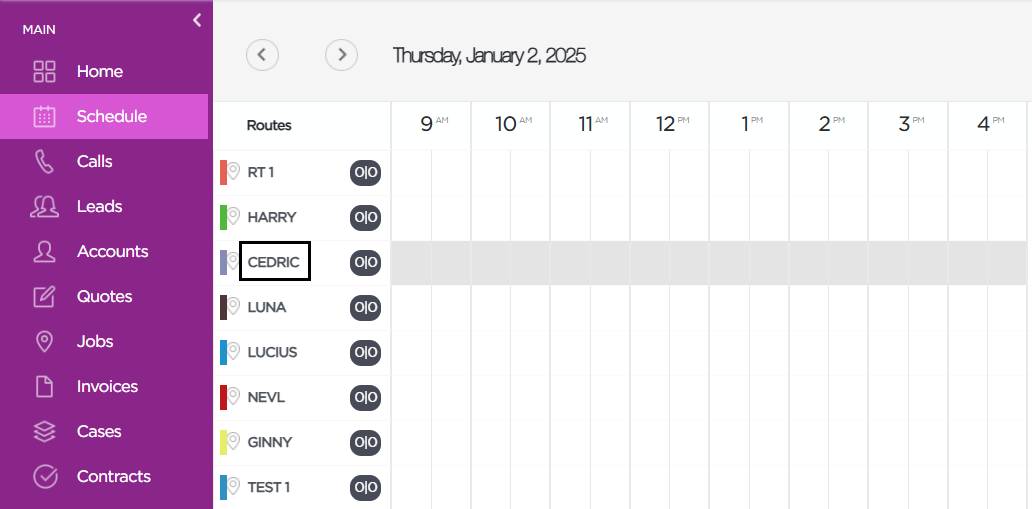Click the Home grid icon
The width and height of the screenshot is (1032, 509).
coord(44,71)
